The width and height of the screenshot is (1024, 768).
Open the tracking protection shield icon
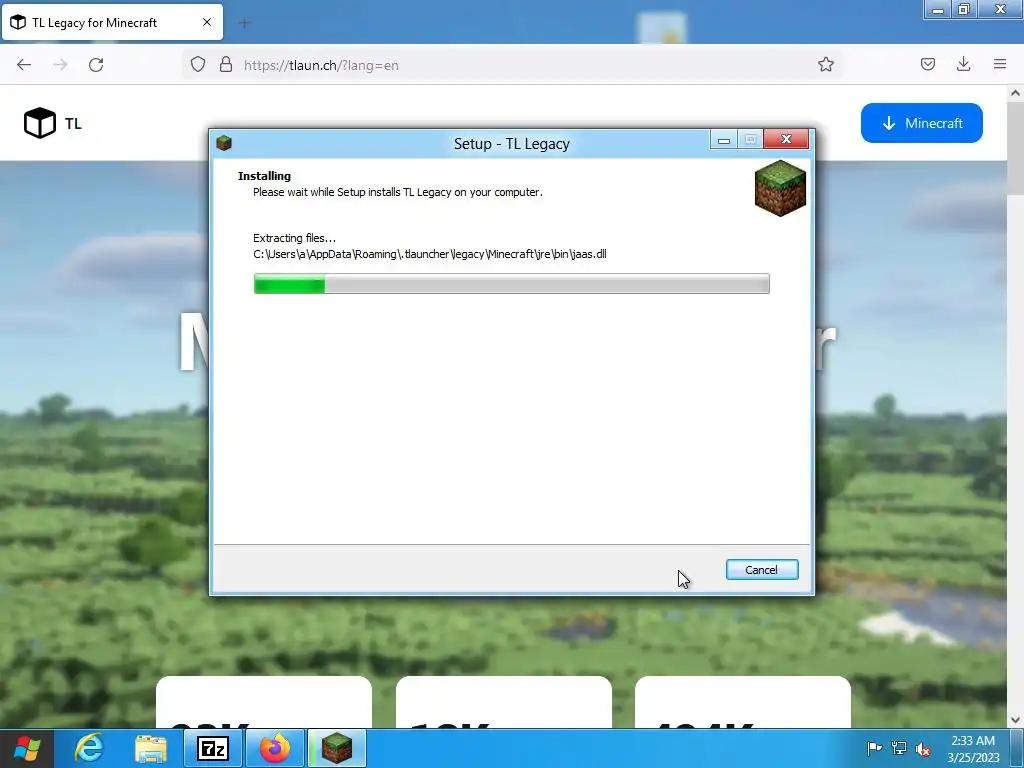198,65
